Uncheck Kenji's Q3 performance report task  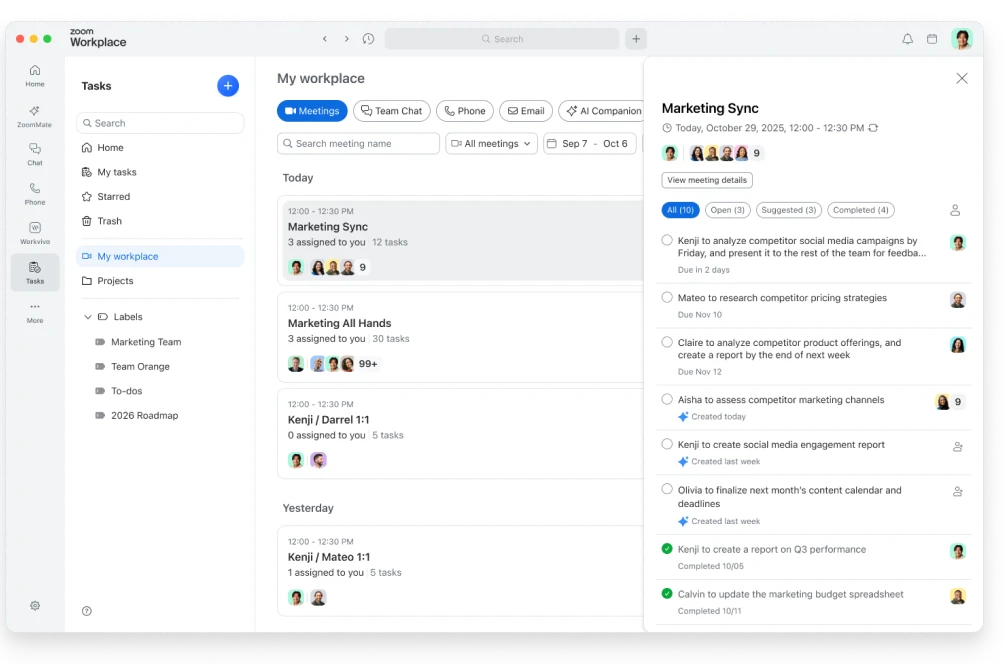667,549
